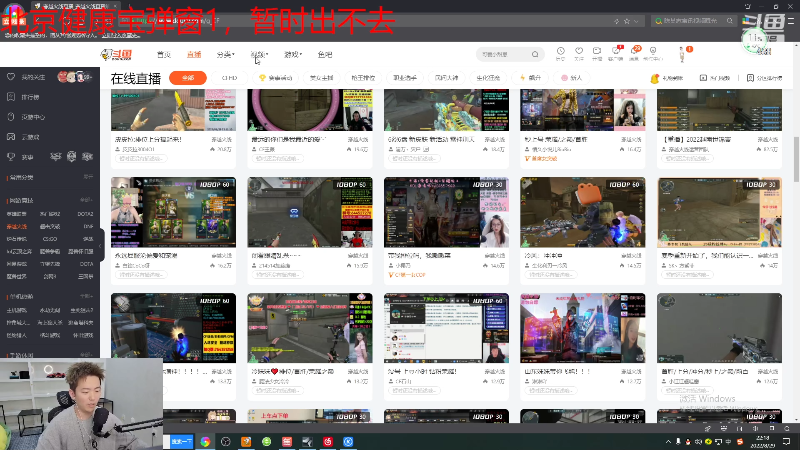
Task: Click the golden bell icon beside the filters
Action: tap(655, 78)
